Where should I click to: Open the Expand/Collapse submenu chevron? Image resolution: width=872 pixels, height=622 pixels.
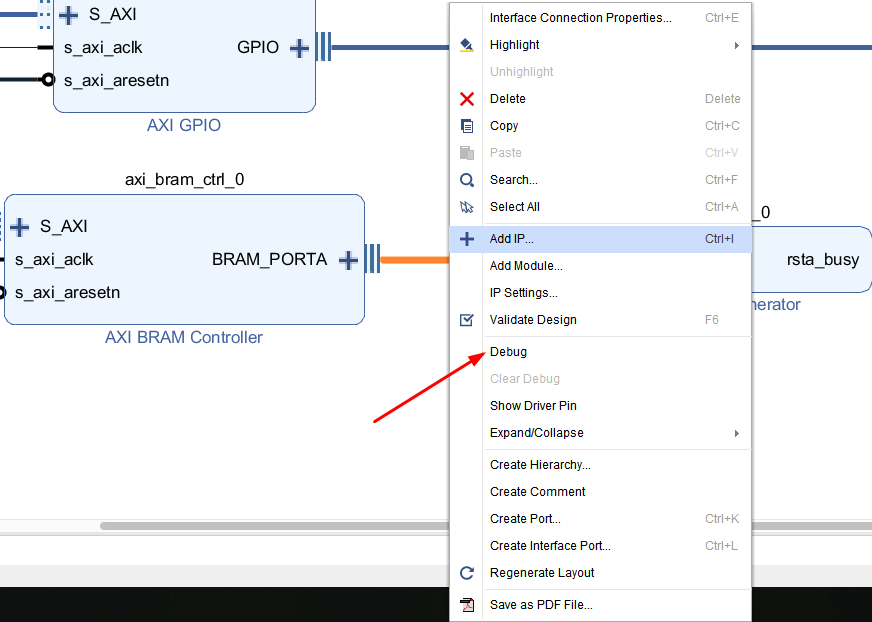[737, 433]
